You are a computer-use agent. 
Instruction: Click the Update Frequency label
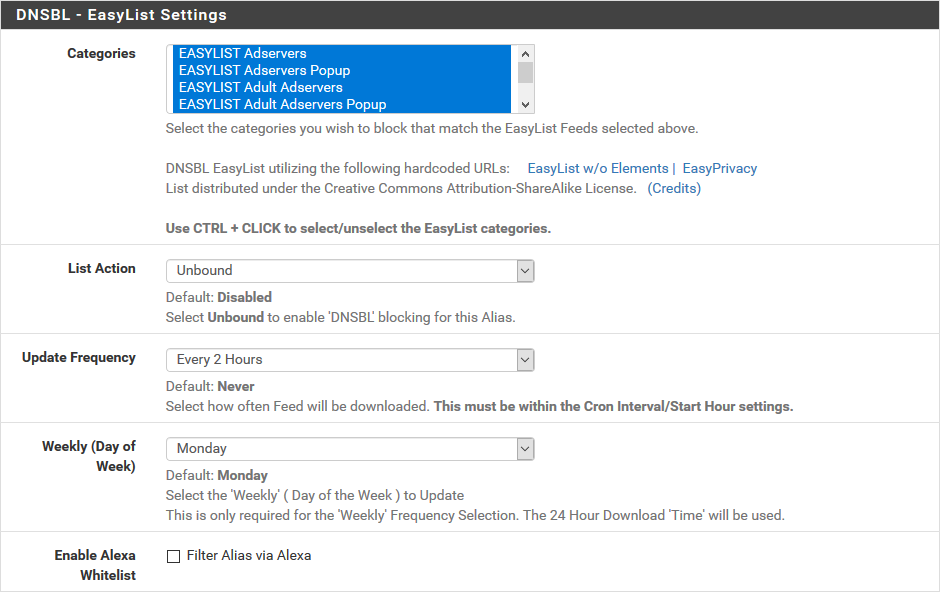79,357
